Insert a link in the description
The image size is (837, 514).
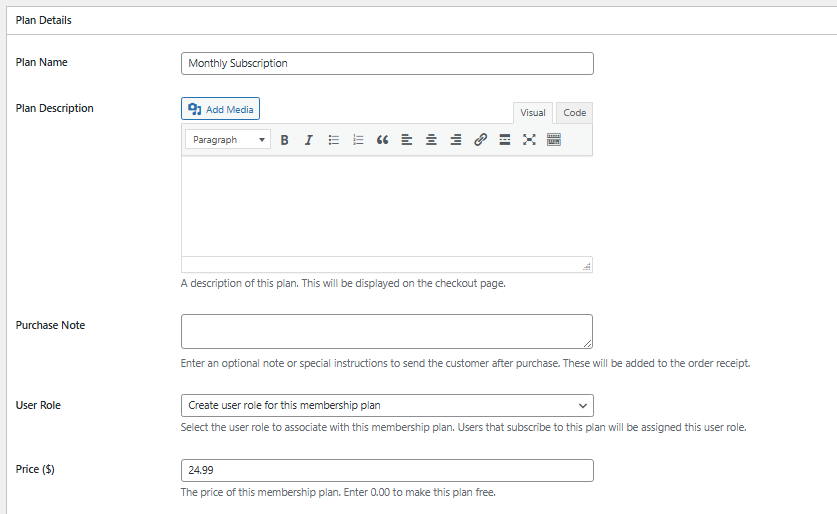click(480, 140)
